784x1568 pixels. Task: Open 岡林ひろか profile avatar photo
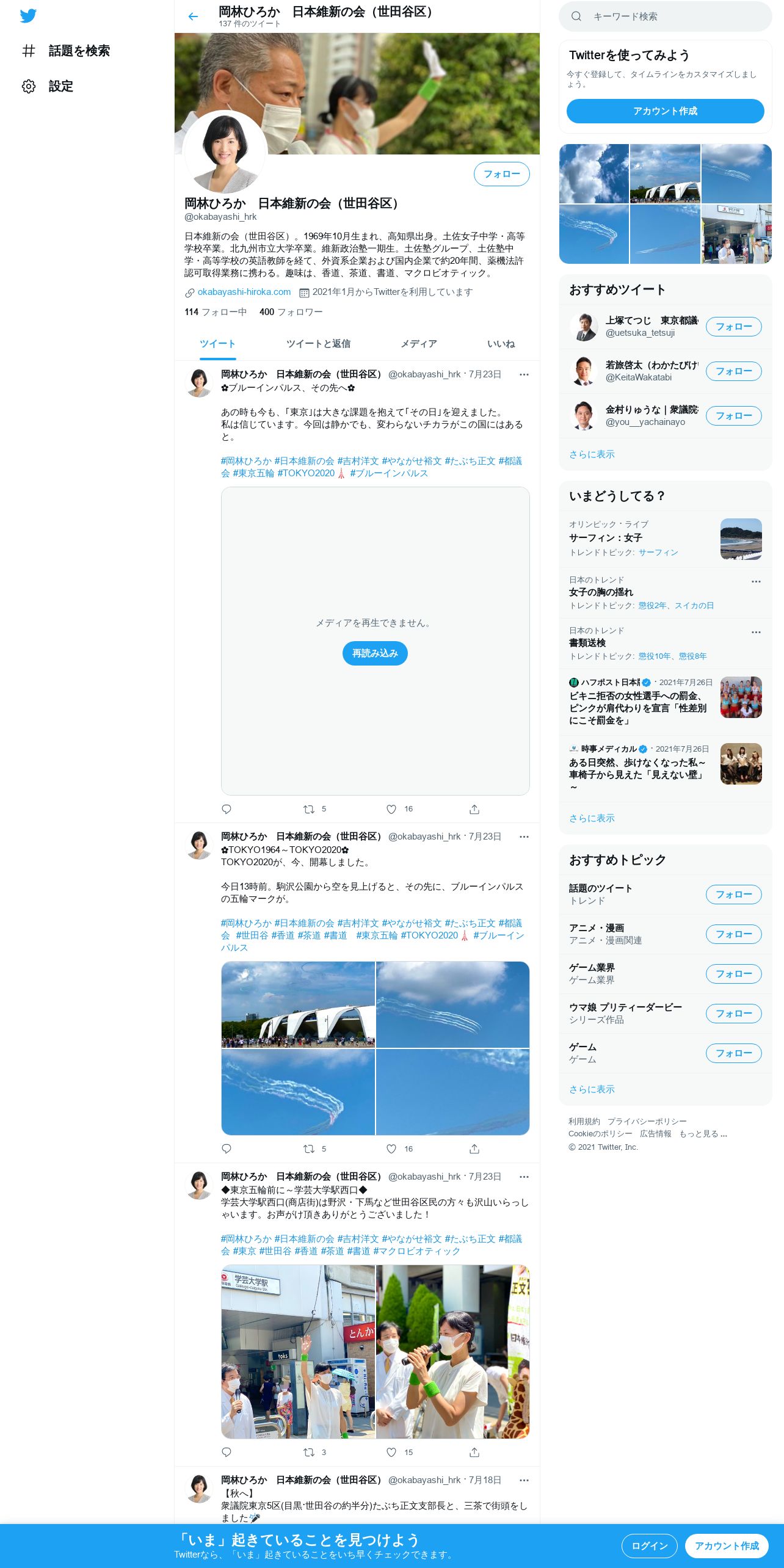click(x=225, y=153)
